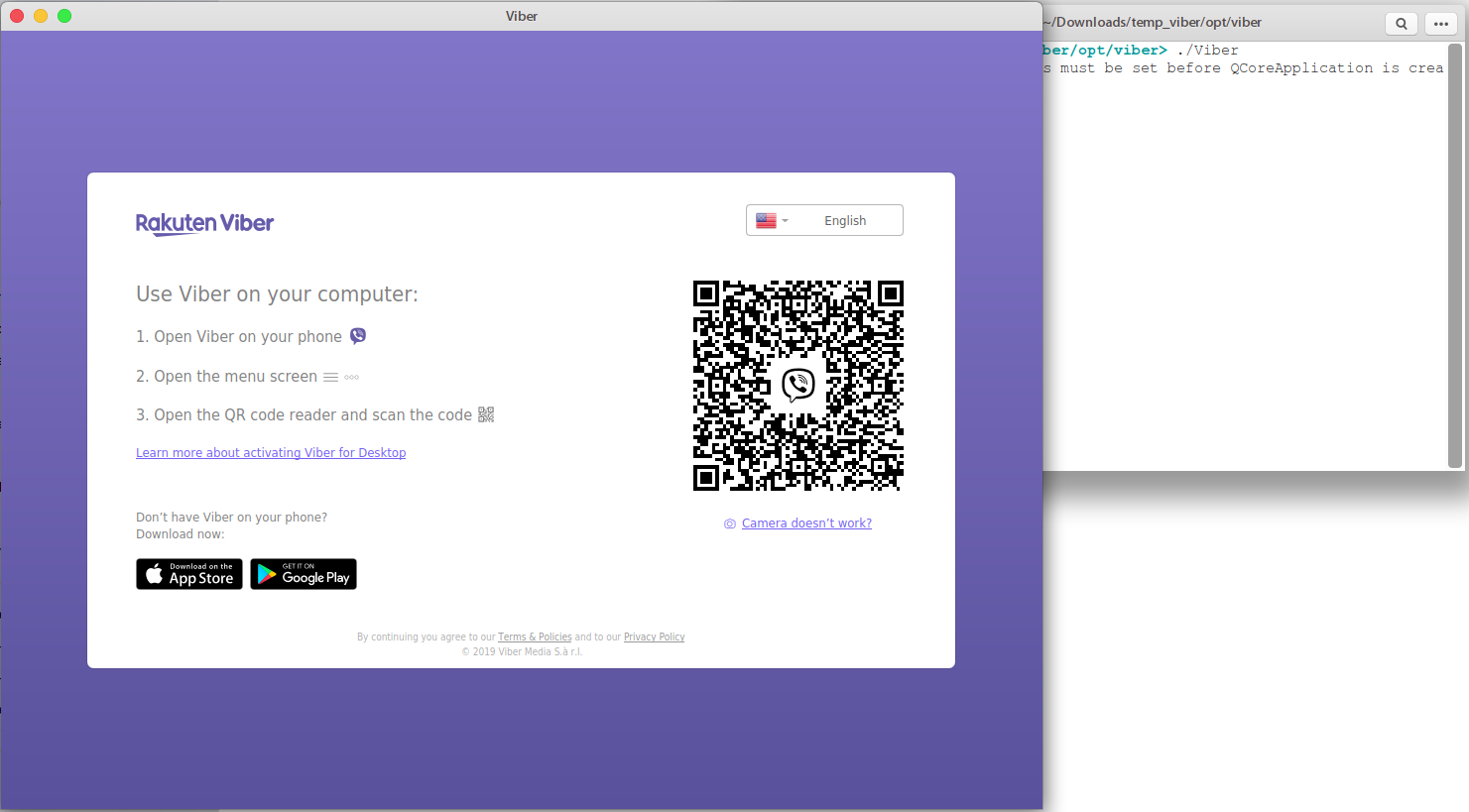Click the Viber phone icon beside step 1
1469x812 pixels.
pyautogui.click(x=358, y=336)
